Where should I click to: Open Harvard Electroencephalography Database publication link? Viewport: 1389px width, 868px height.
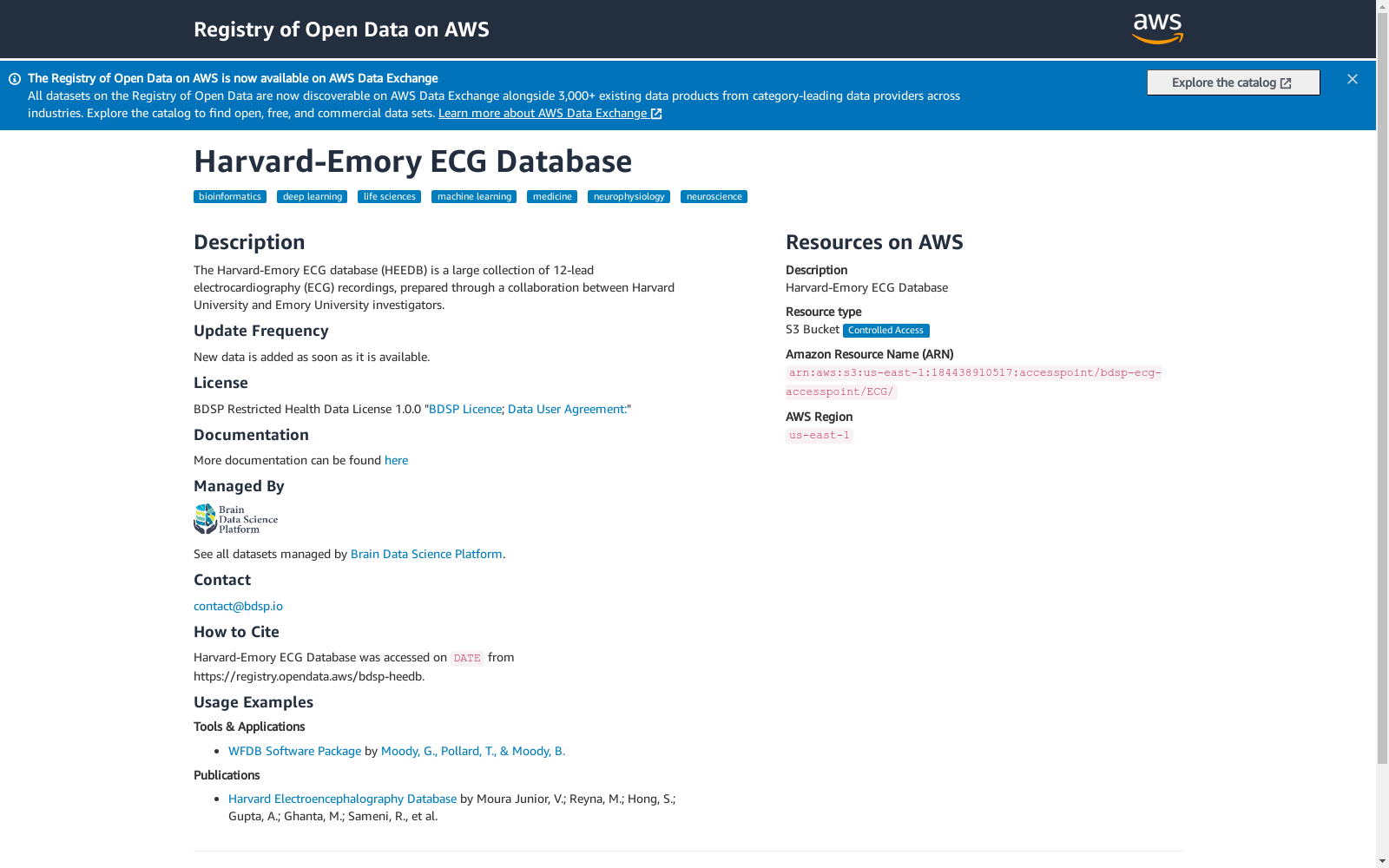pos(342,799)
